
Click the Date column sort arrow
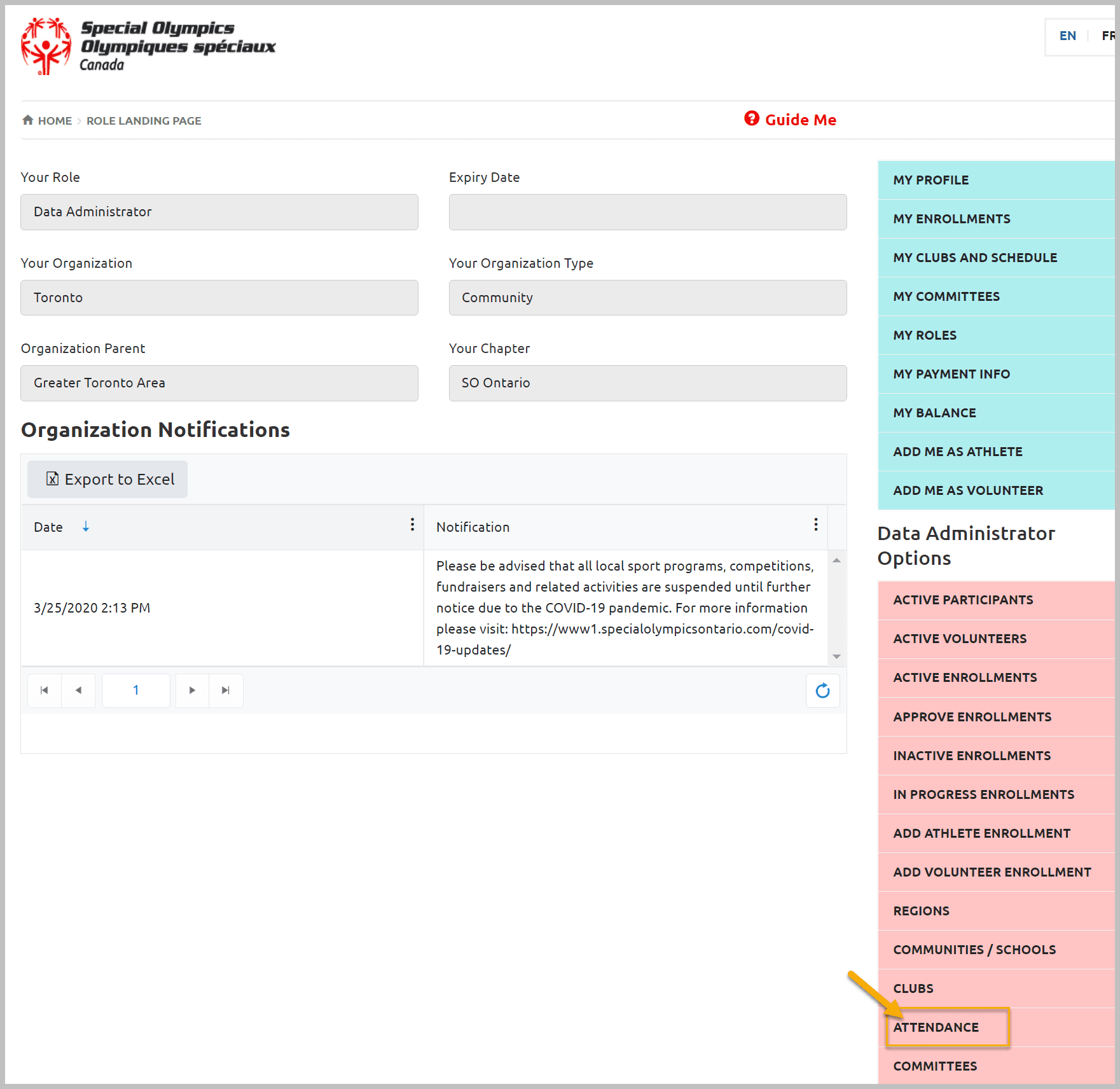click(x=86, y=526)
